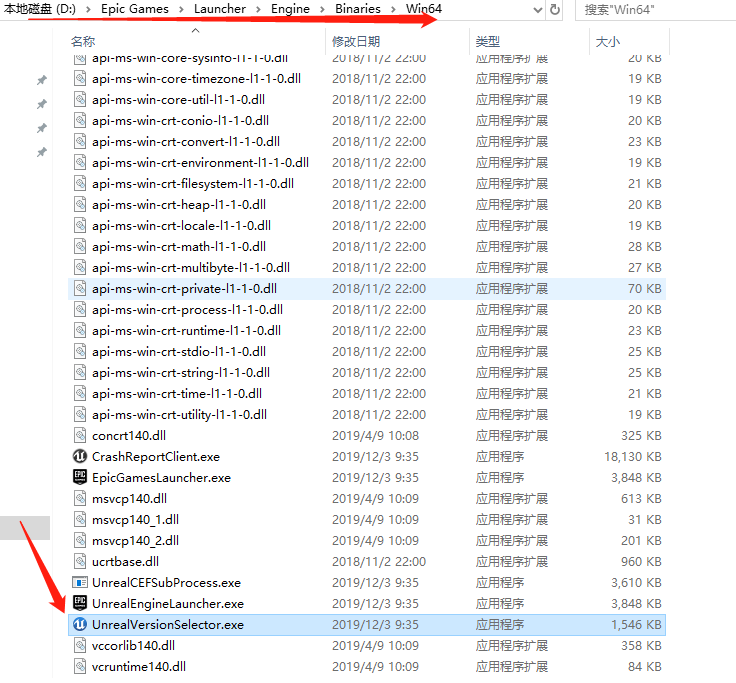Click the vccorlib140.dll file icon

point(80,645)
